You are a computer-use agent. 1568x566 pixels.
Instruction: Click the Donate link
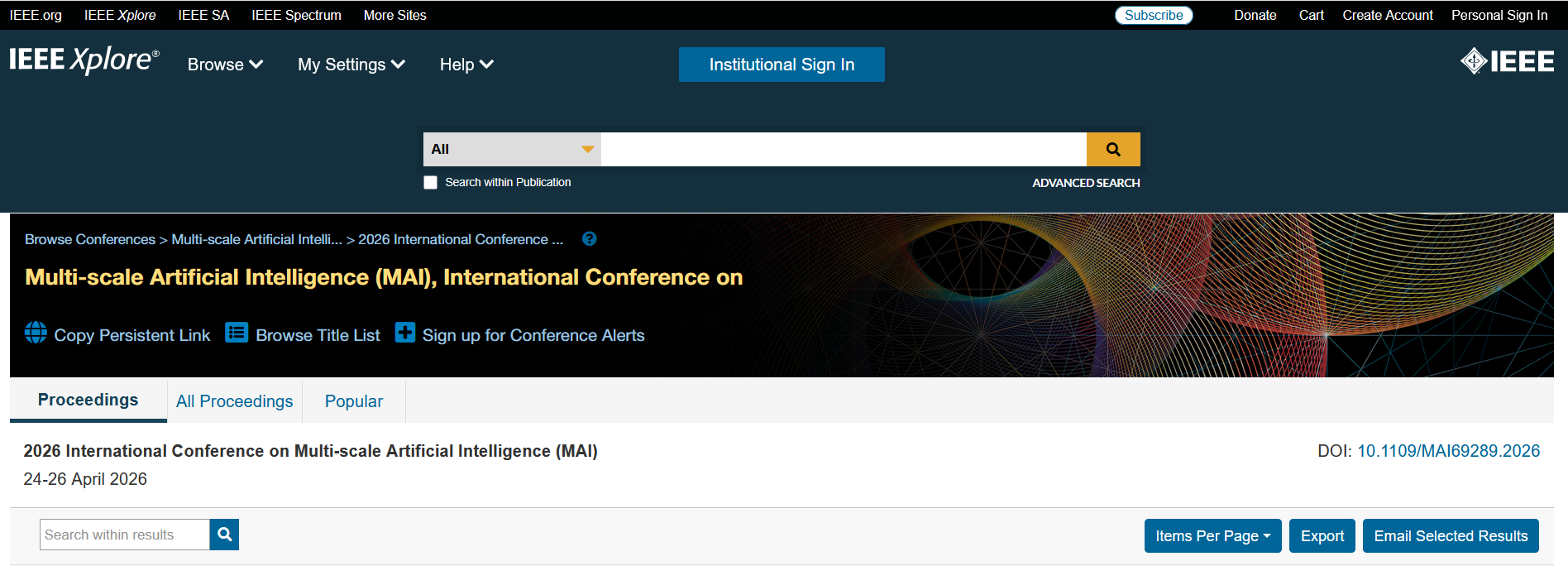(1255, 15)
